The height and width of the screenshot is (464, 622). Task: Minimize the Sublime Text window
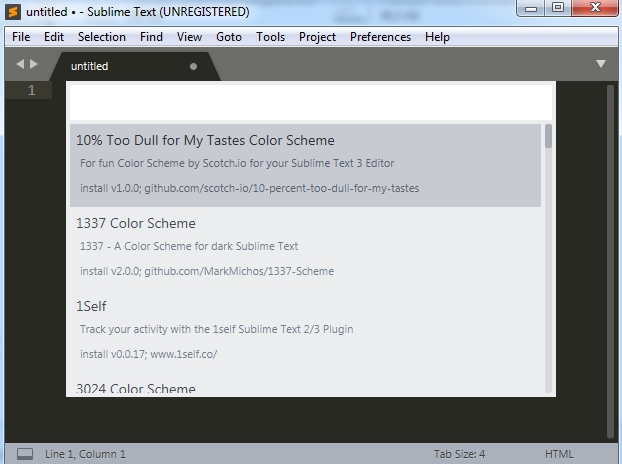(530, 8)
